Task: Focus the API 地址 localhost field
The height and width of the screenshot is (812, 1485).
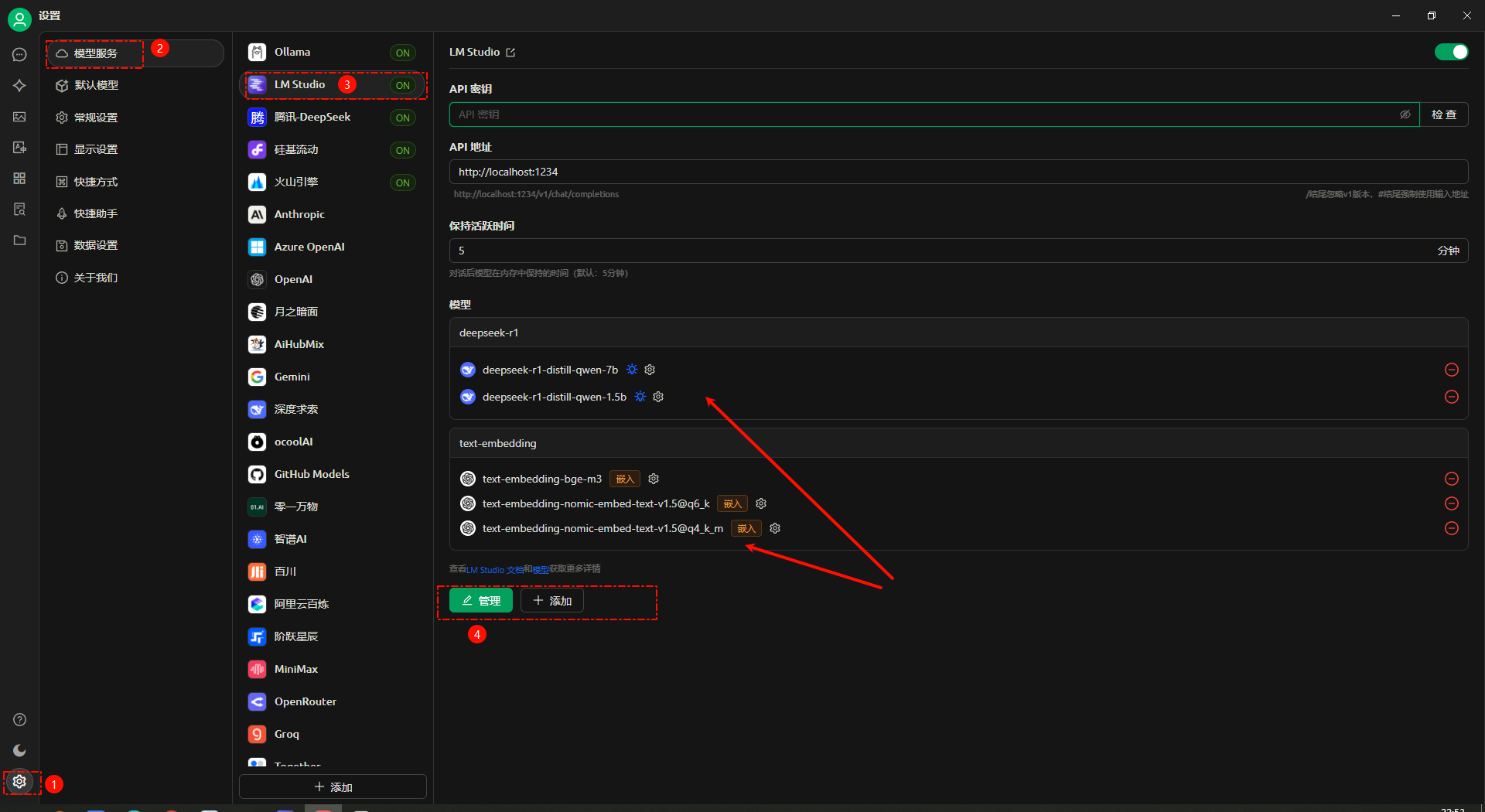Action: coord(958,172)
